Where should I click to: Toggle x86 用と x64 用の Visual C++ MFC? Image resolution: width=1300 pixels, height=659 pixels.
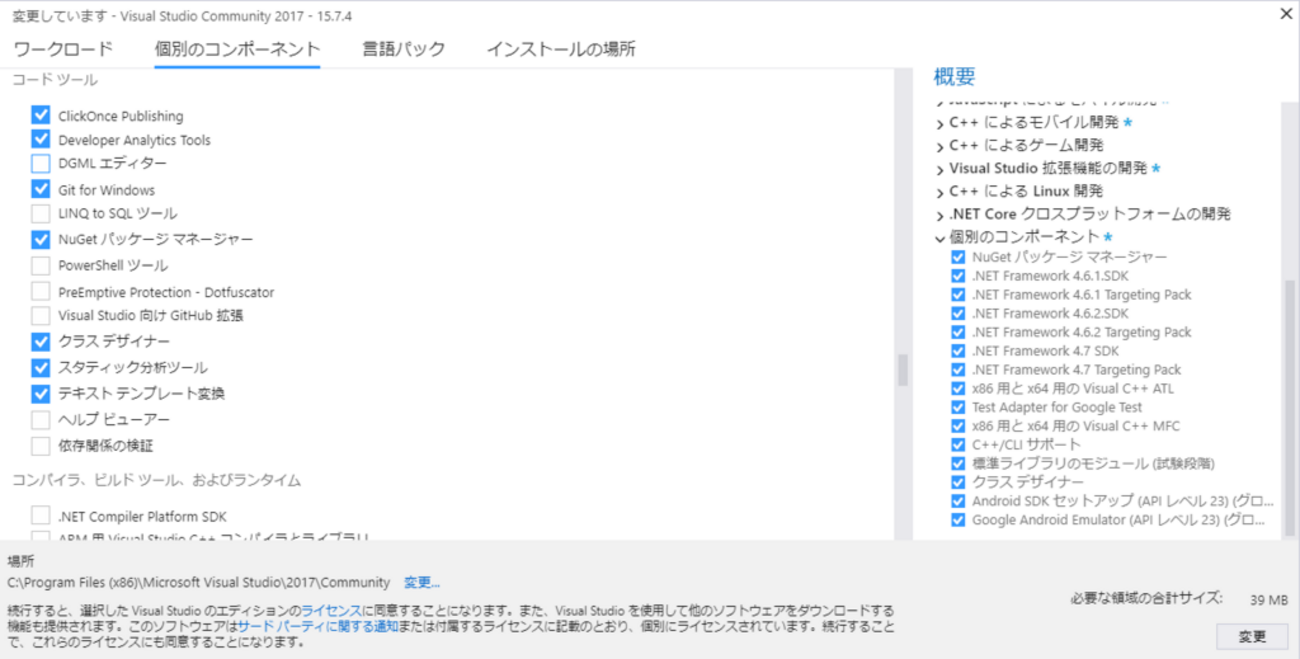pyautogui.click(x=958, y=426)
